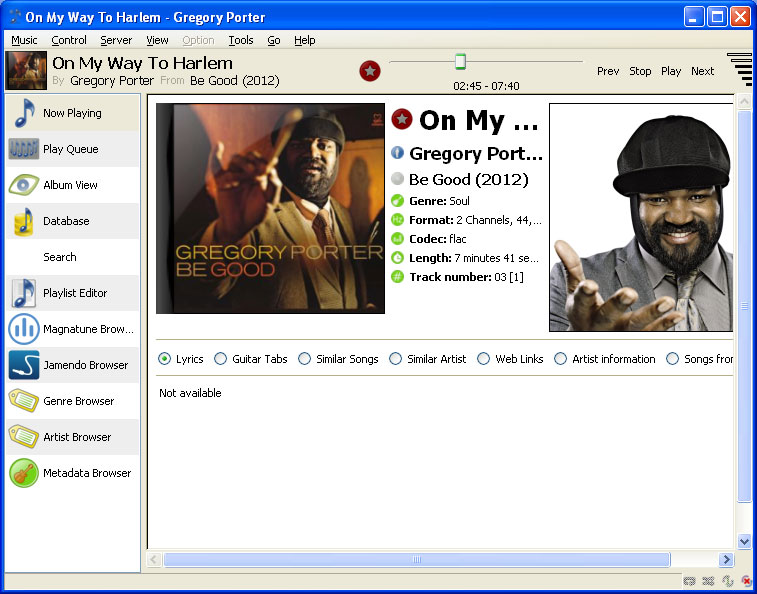Open the Genre Browser

72,401
